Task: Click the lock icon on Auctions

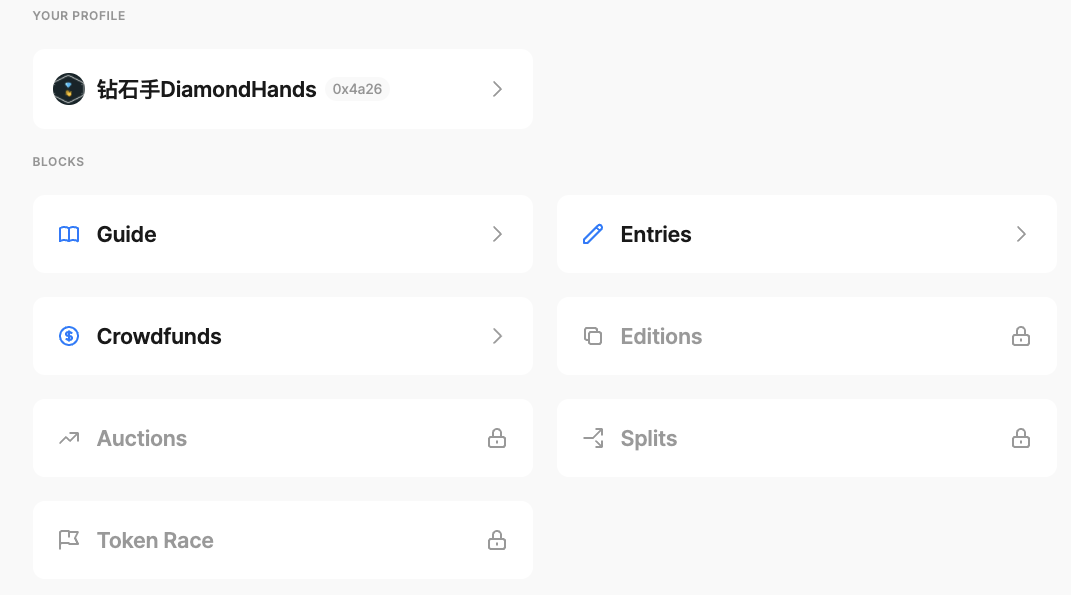Action: tap(497, 438)
